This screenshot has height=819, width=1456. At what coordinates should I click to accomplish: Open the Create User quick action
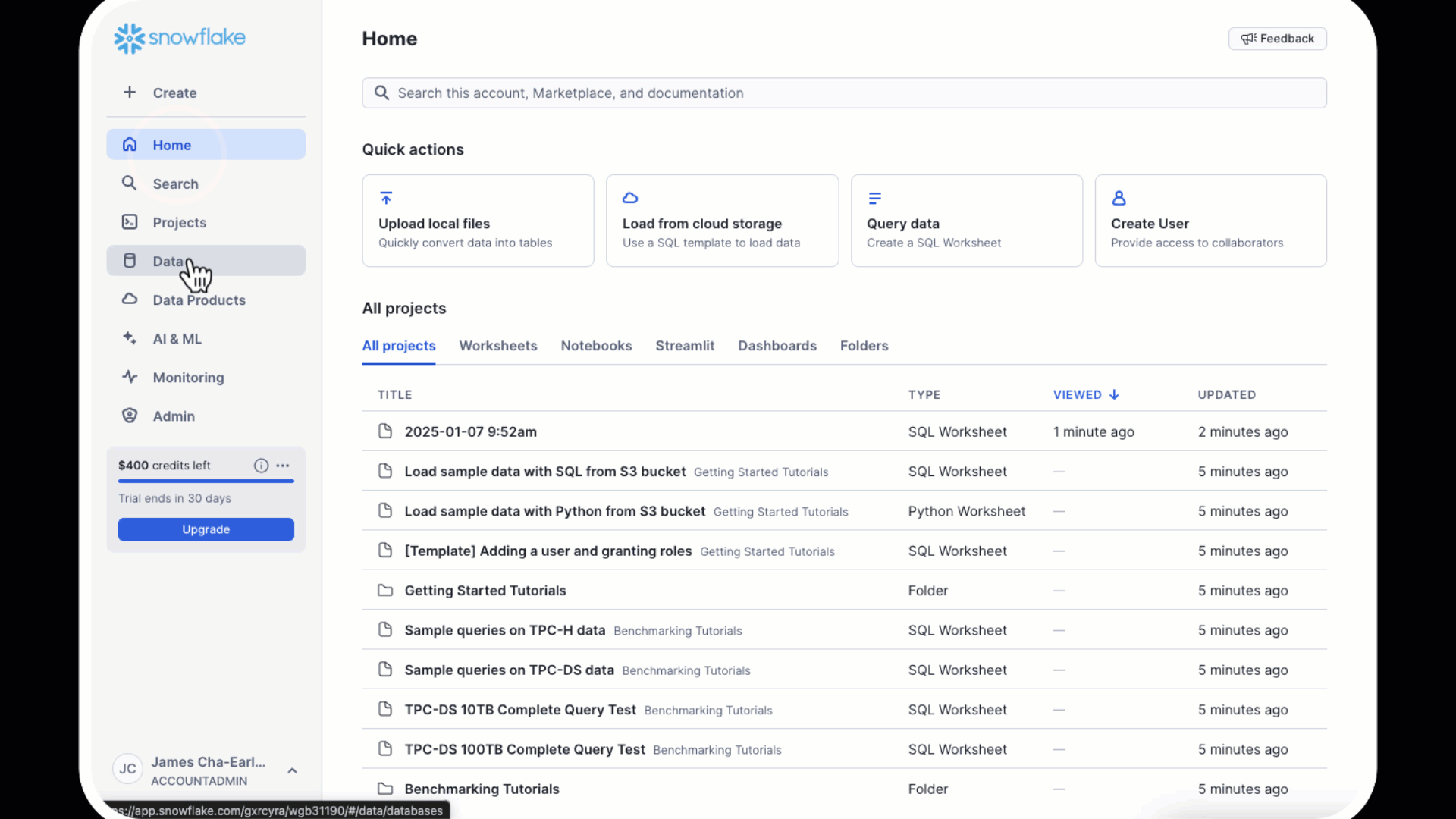click(x=1210, y=221)
